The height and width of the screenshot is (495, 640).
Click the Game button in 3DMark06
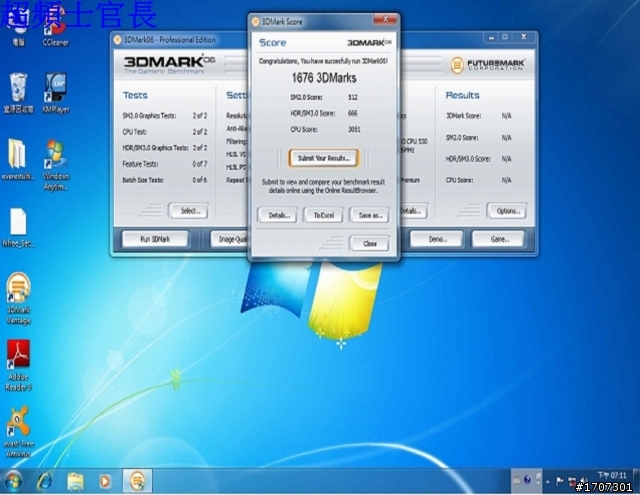(x=499, y=239)
